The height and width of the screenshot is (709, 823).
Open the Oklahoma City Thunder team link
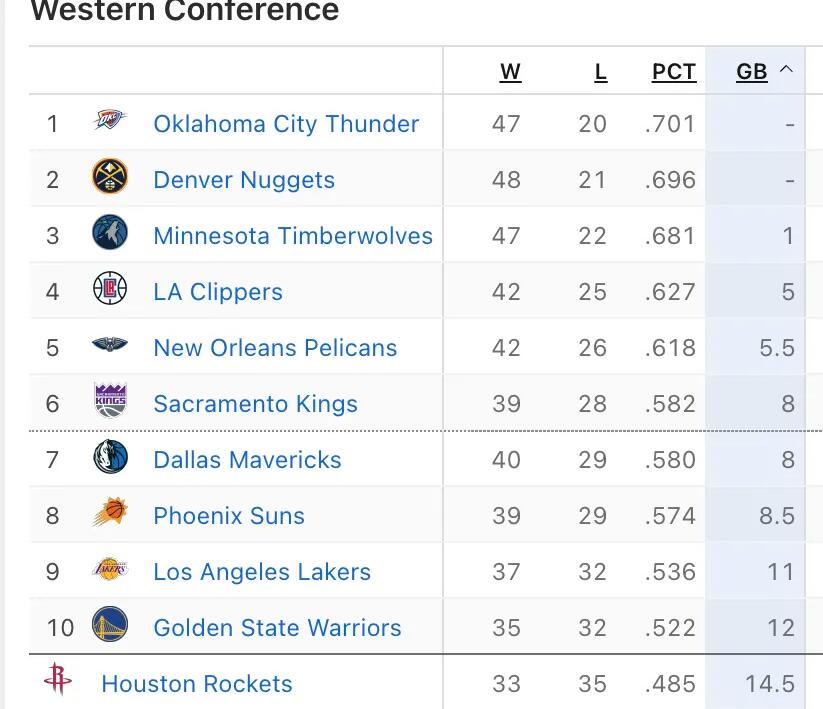[x=286, y=124]
